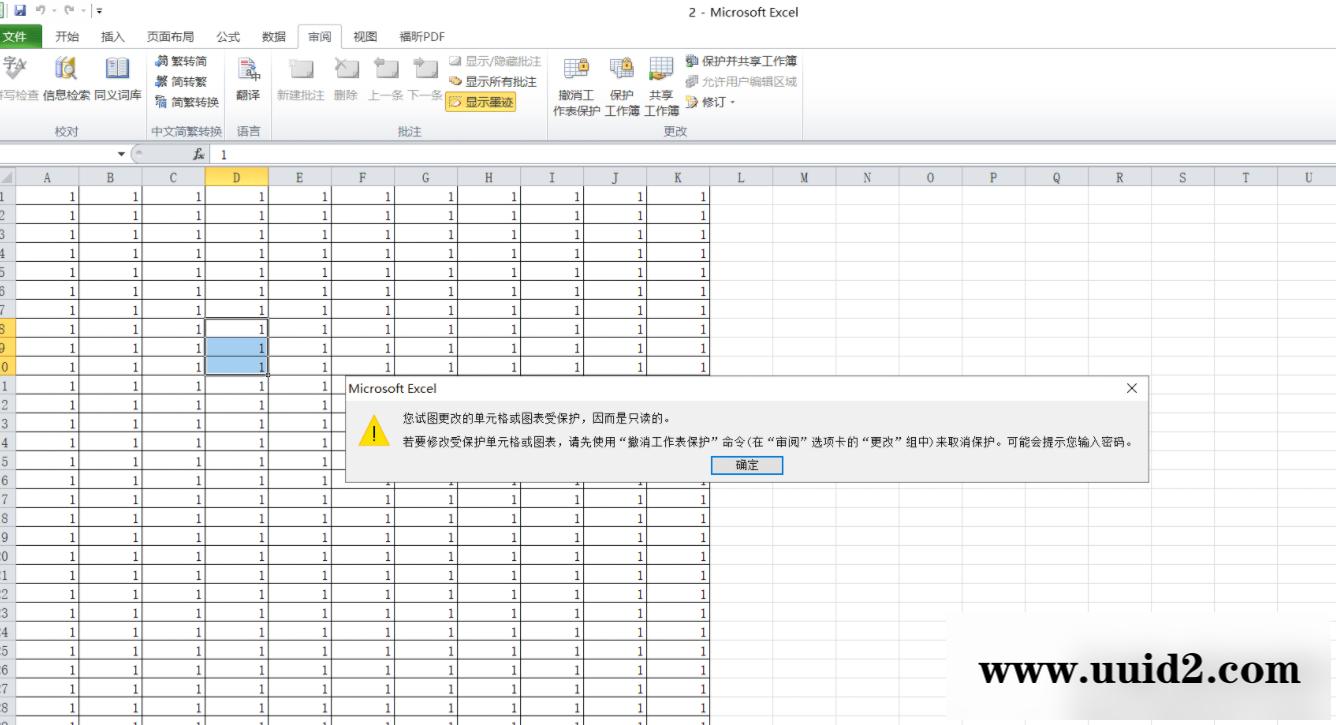Screen dimensions: 1336x725
Task: Switch to the 视图 (View) ribbon tab
Action: pyautogui.click(x=363, y=36)
